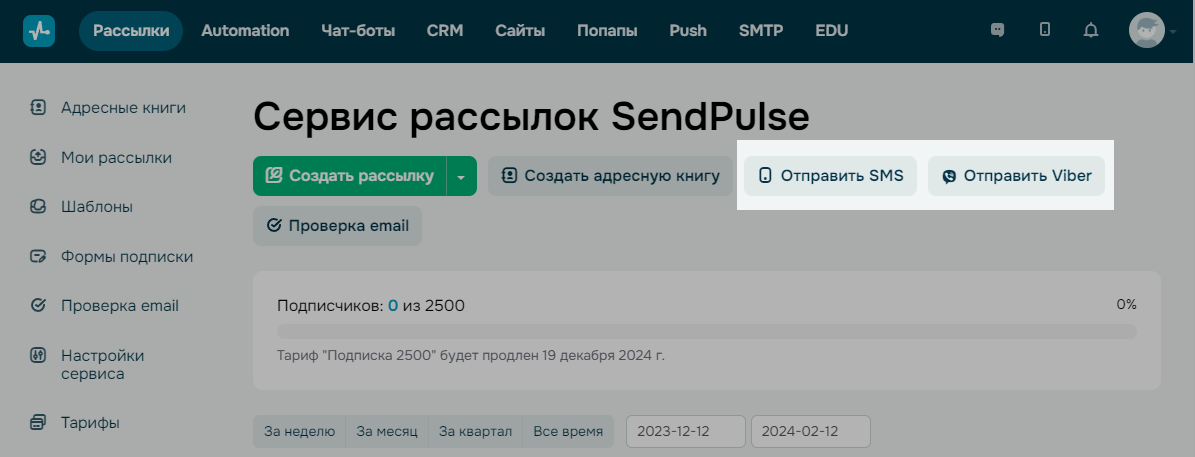Image resolution: width=1195 pixels, height=457 pixels.
Task: Open Настройки сервиса in the sidebar
Action: point(103,365)
